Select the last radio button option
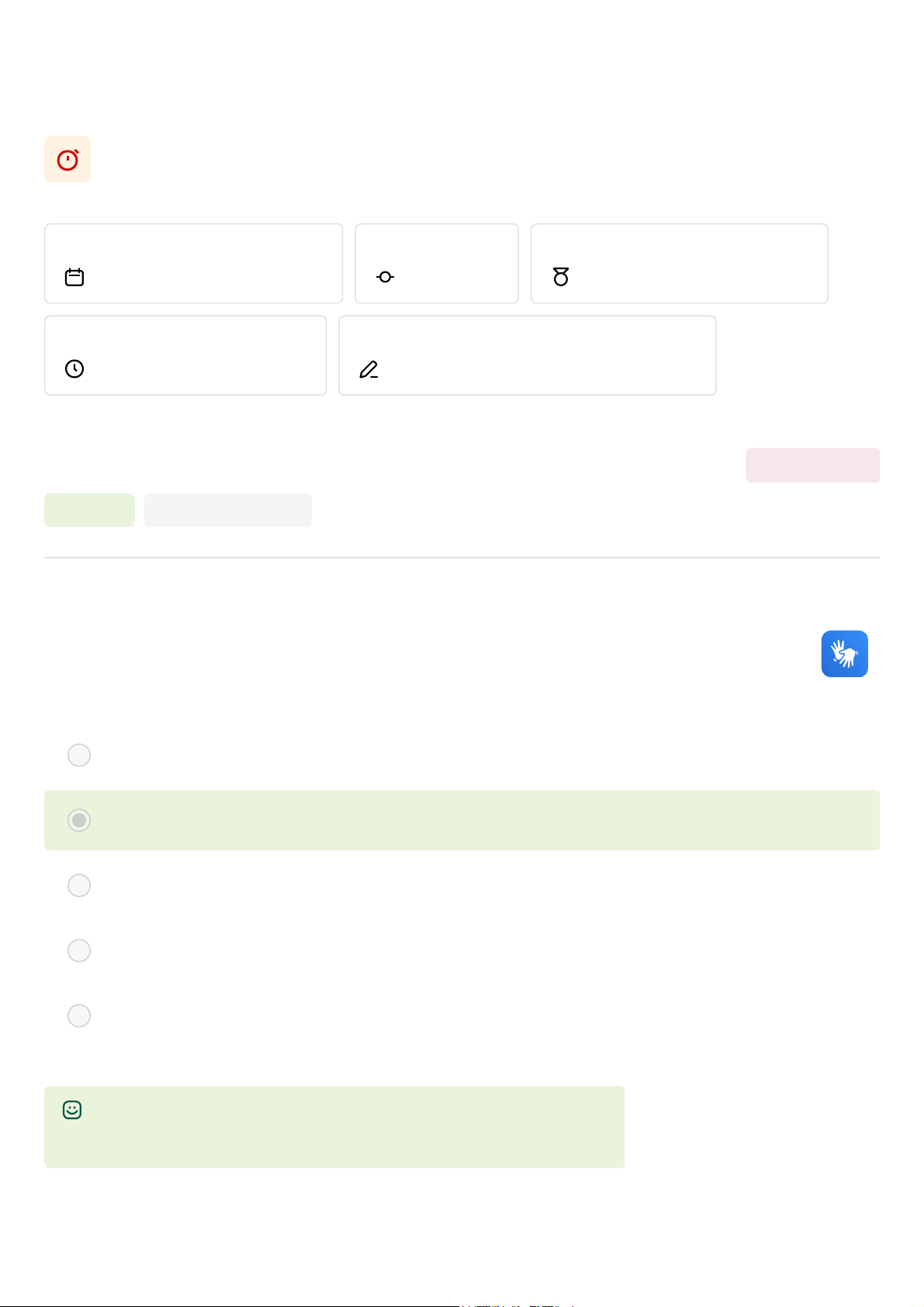Image resolution: width=924 pixels, height=1307 pixels. click(79, 1015)
